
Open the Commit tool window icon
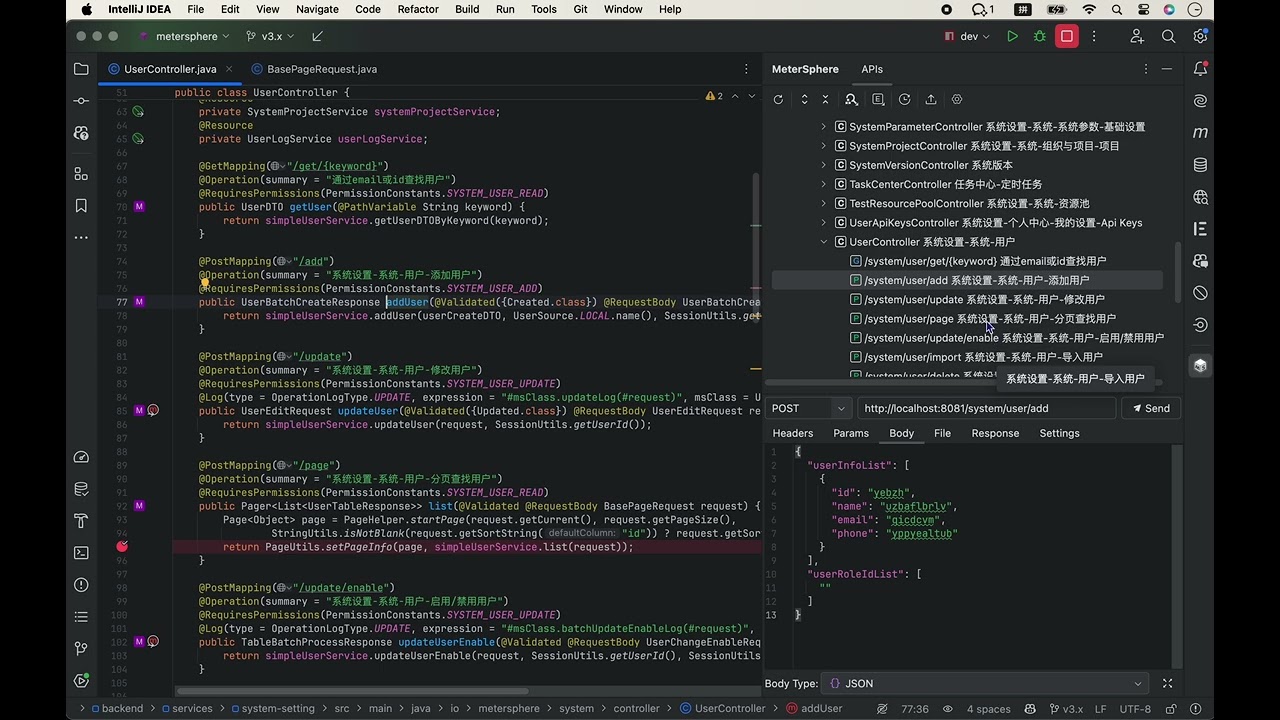coord(81,101)
